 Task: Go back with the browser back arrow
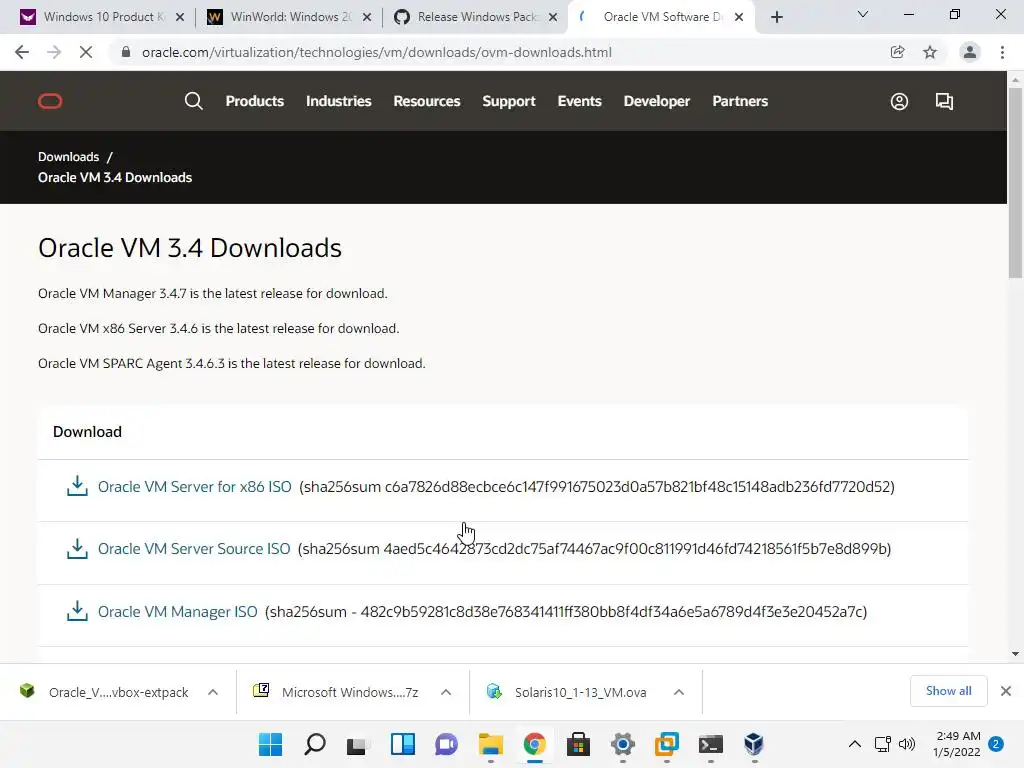point(22,52)
